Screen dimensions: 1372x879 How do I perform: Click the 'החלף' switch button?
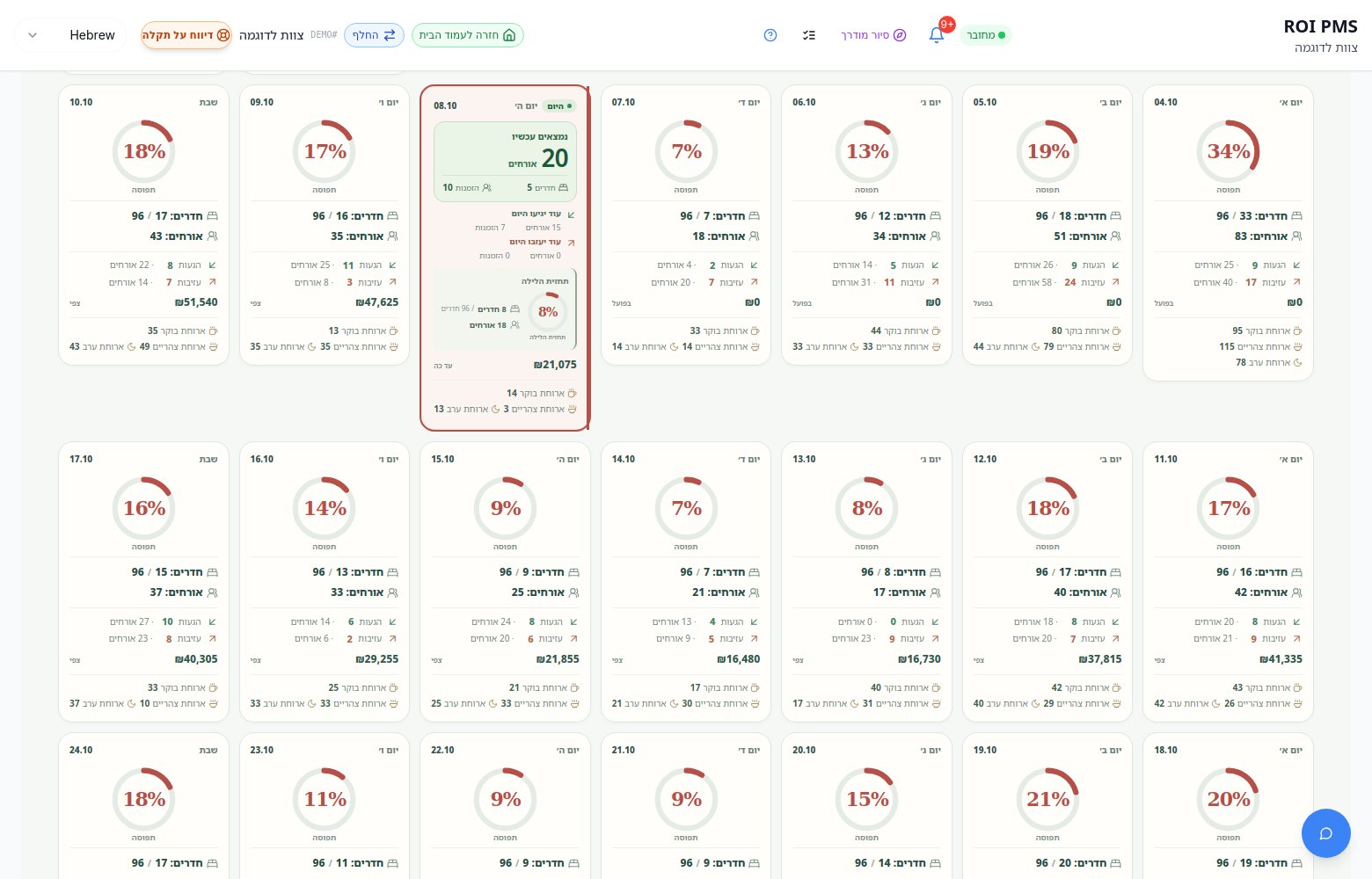click(x=374, y=35)
